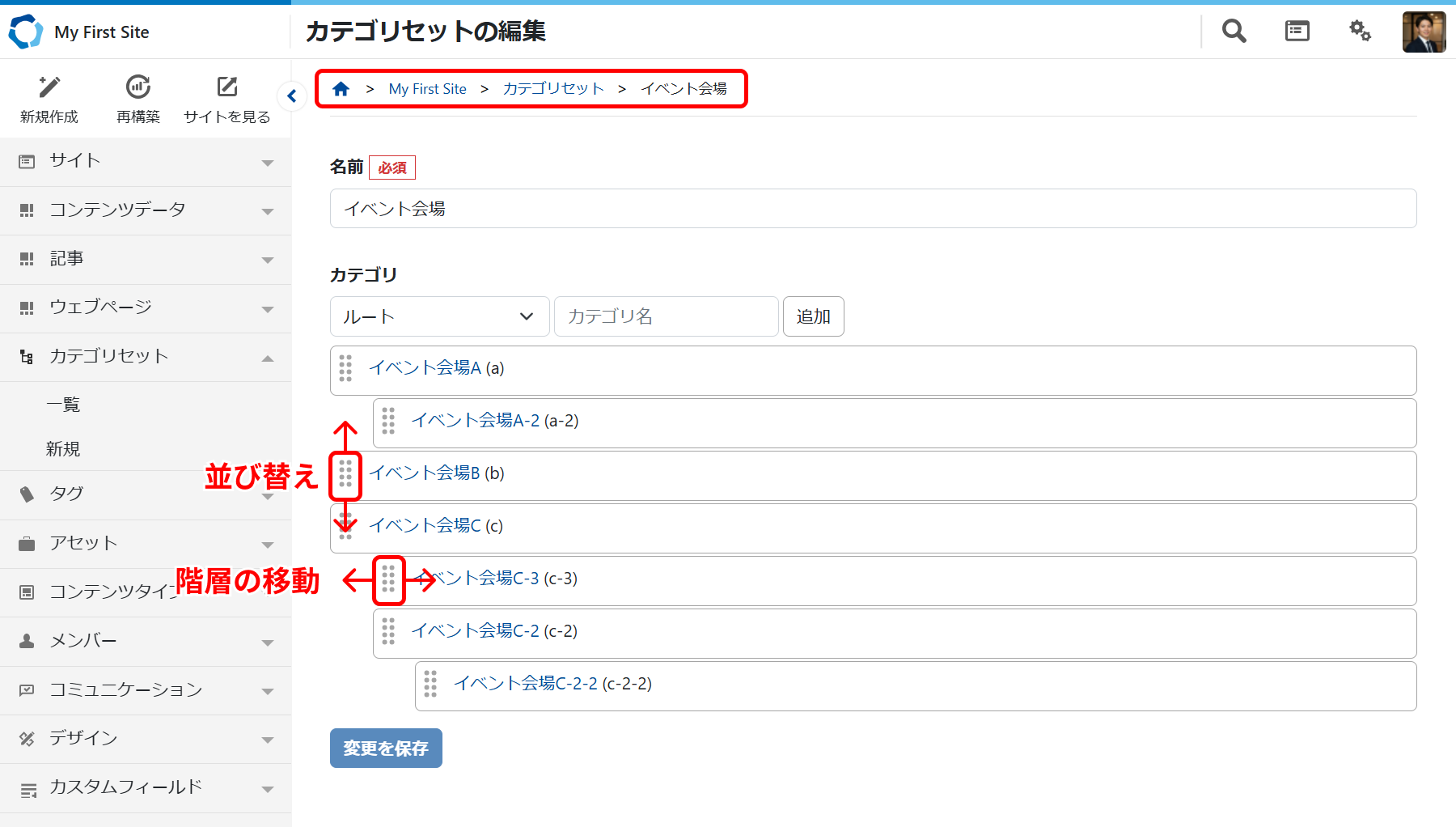Select 新規 under カテゴリセット
Viewport: 1456px width, 827px height.
click(63, 449)
